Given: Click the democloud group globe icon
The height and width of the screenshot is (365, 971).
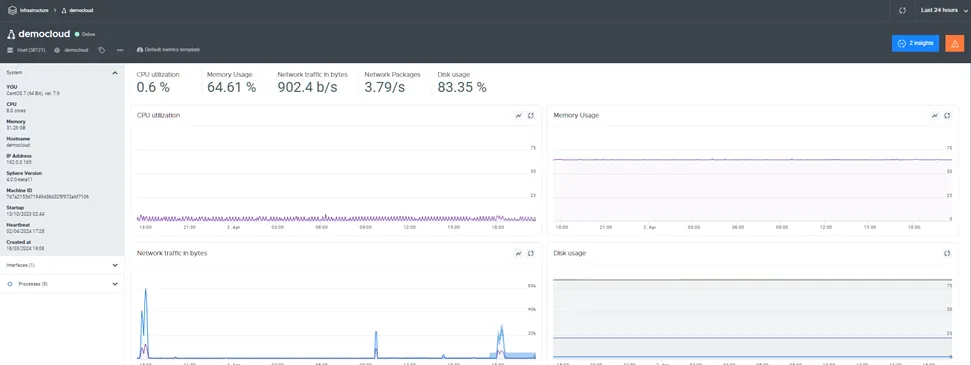Looking at the screenshot, I should pyautogui.click(x=57, y=50).
